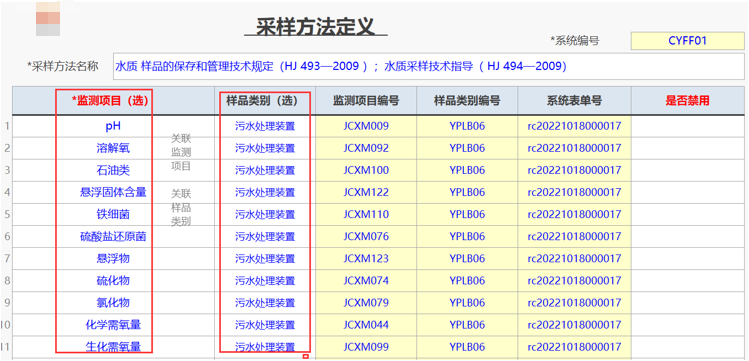The image size is (749, 361).
Task: Click the 是否禁用 column header
Action: pyautogui.click(x=687, y=101)
